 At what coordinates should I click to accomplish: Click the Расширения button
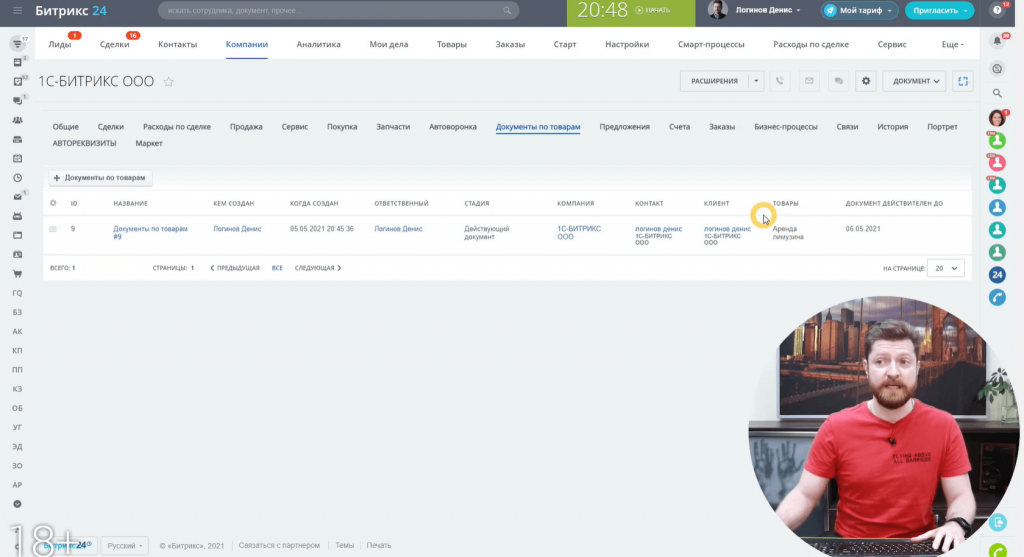714,81
